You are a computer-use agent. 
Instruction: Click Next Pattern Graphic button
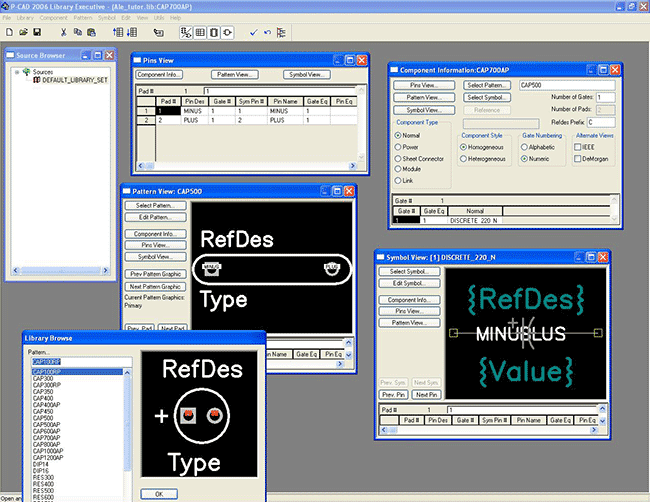pos(155,286)
